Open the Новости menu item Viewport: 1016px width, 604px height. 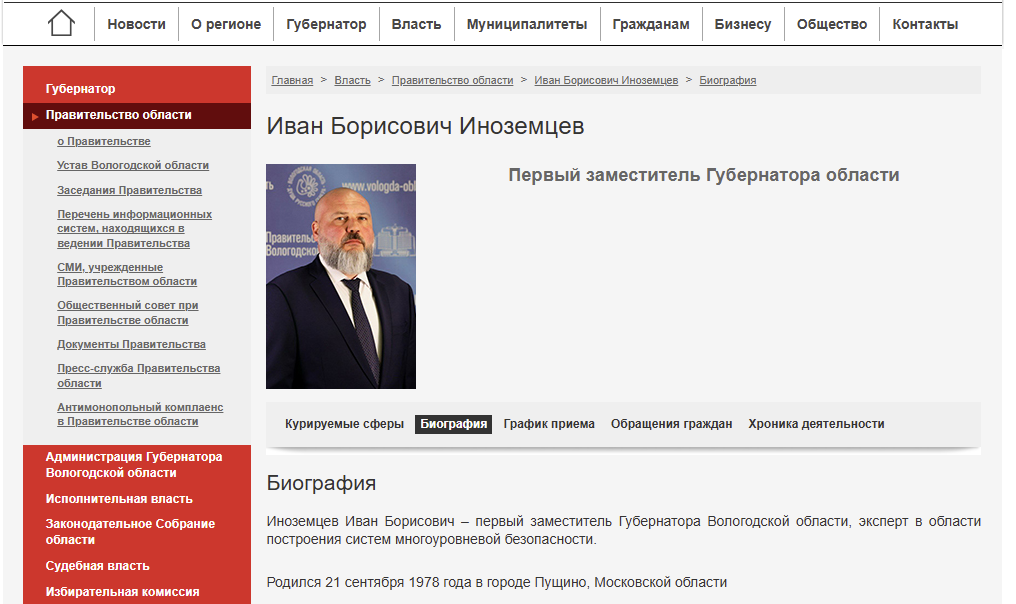click(136, 24)
